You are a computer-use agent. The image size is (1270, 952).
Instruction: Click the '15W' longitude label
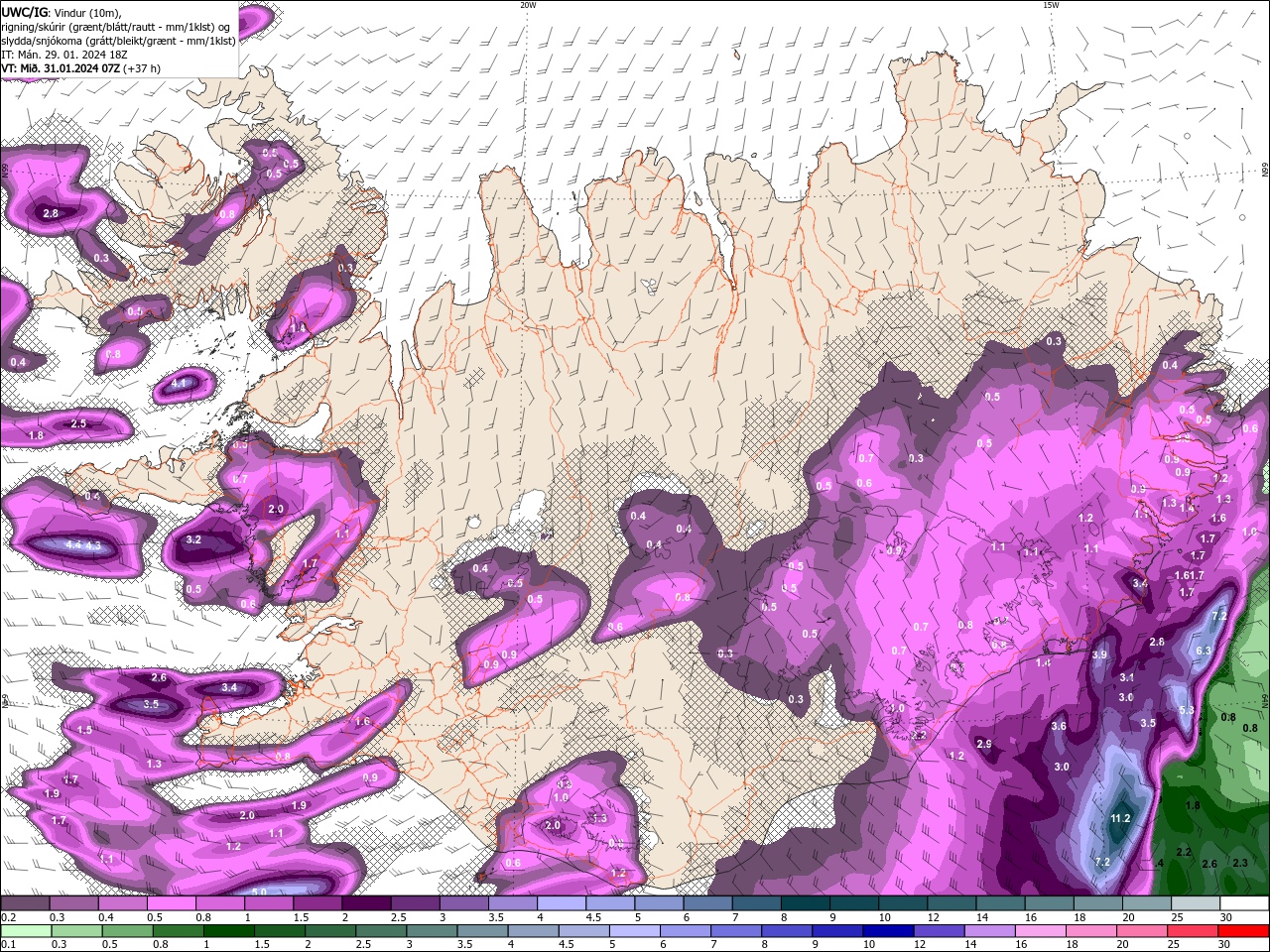(1051, 5)
